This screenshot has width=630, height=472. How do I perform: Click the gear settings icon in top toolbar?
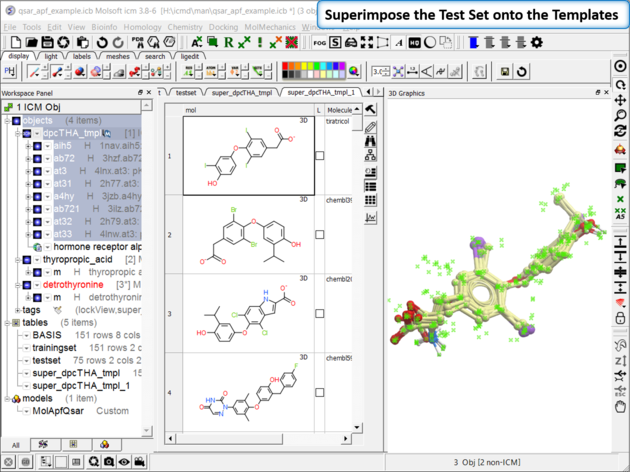537,43
